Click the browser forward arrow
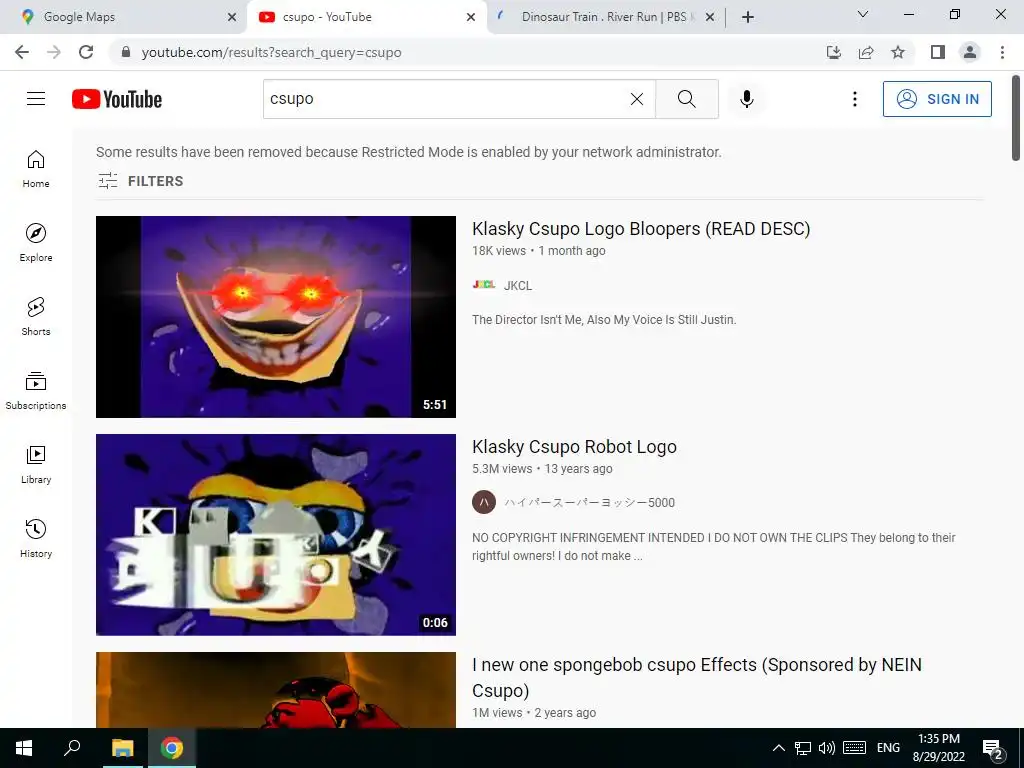 pyautogui.click(x=54, y=52)
